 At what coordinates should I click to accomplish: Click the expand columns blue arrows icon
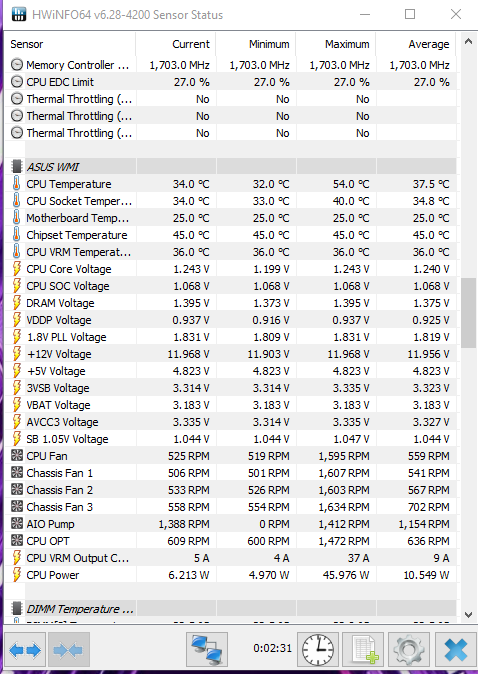pyautogui.click(x=25, y=649)
